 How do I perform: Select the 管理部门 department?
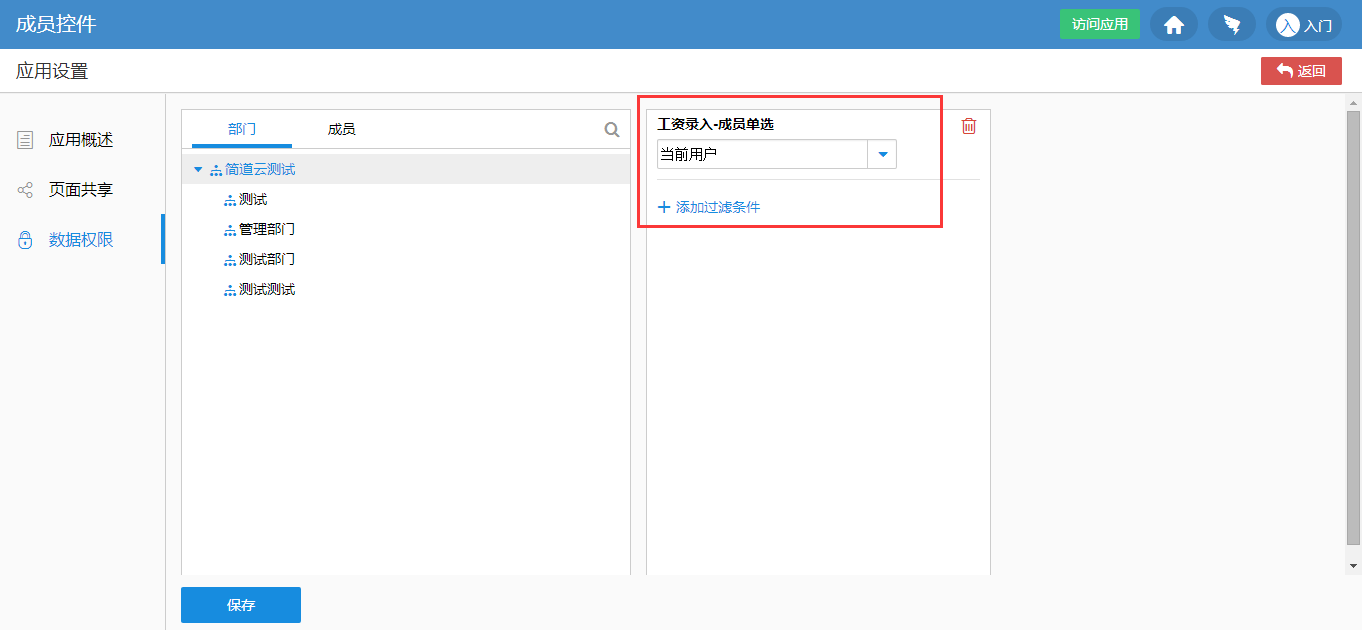tap(266, 230)
